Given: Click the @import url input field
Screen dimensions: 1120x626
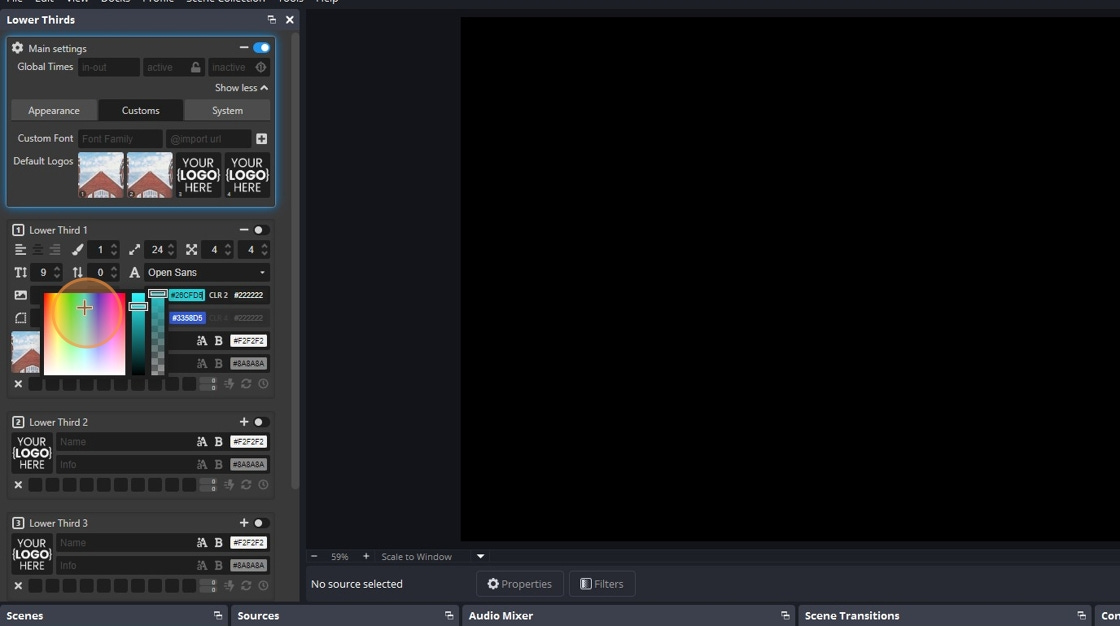Looking at the screenshot, I should point(209,139).
